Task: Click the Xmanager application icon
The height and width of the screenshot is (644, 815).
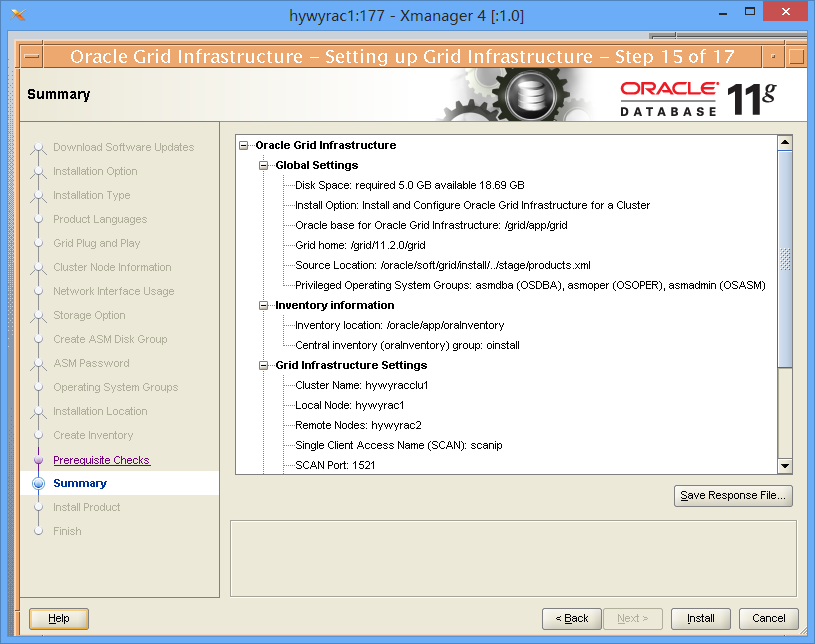Action: tap(18, 15)
